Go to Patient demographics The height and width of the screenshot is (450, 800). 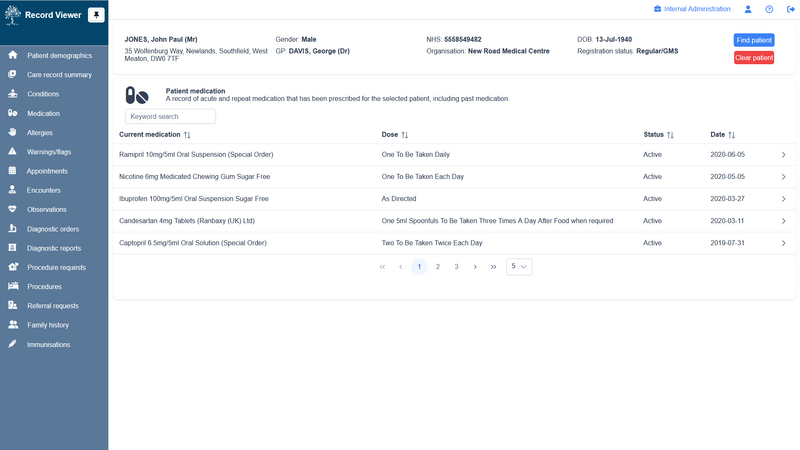tap(60, 55)
